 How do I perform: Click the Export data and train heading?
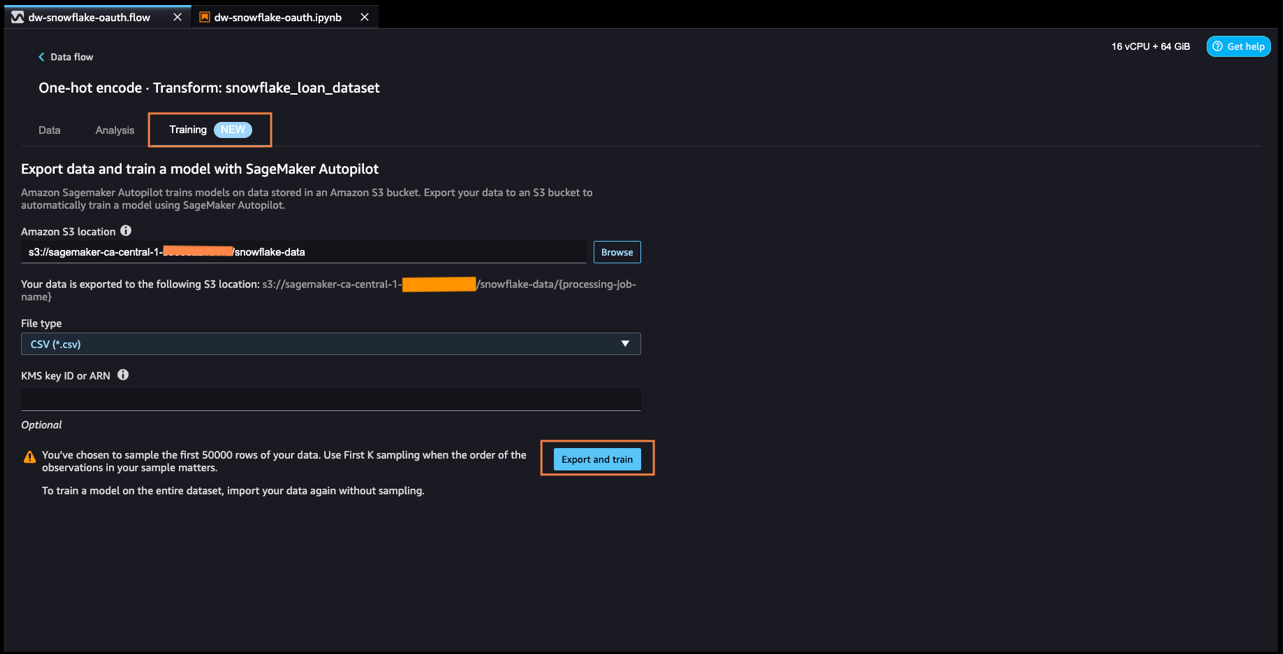coord(200,169)
